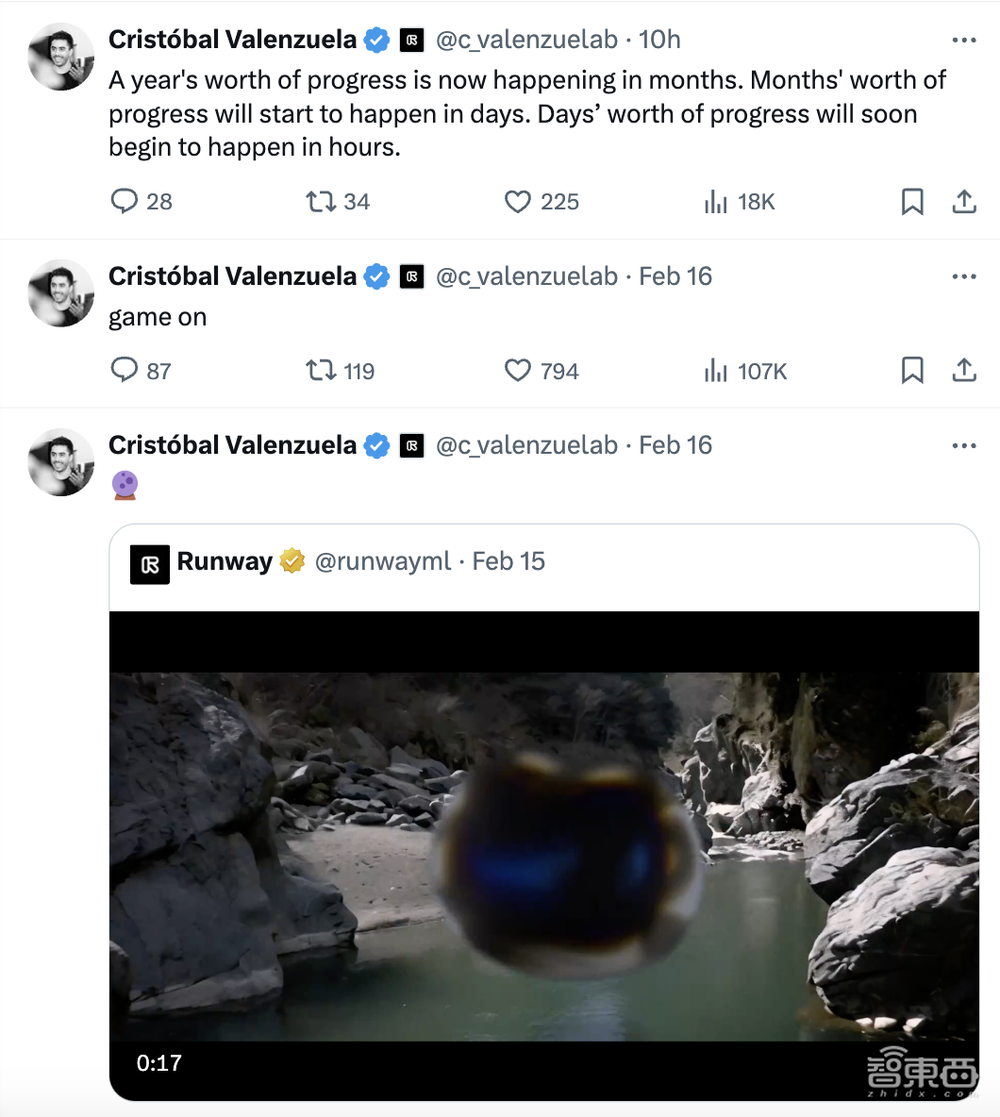Repost the "game on" tweet

(321, 371)
